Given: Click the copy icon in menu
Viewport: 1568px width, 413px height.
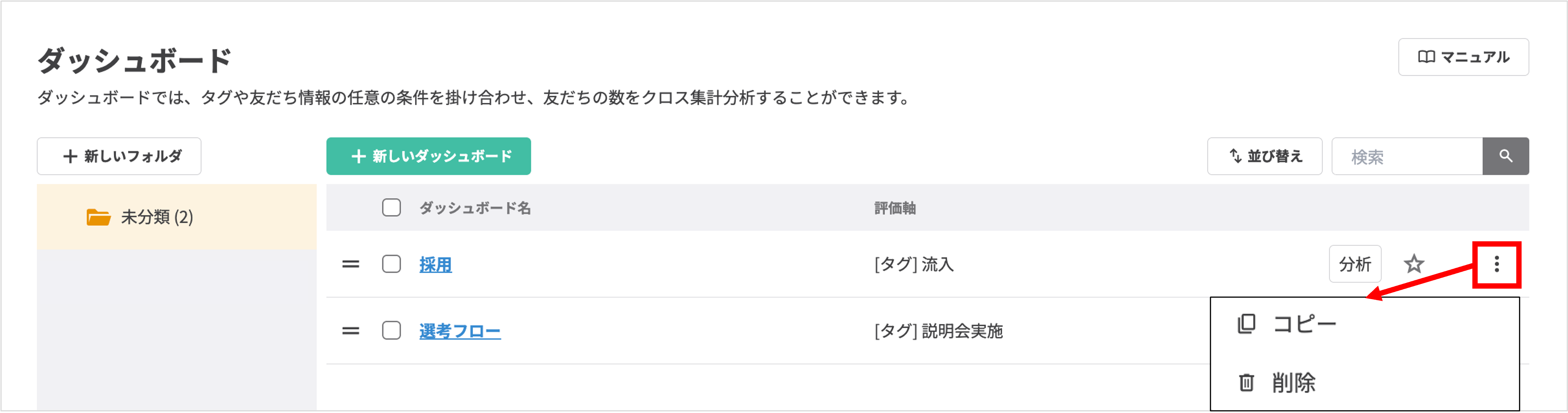Looking at the screenshot, I should pos(1246,324).
